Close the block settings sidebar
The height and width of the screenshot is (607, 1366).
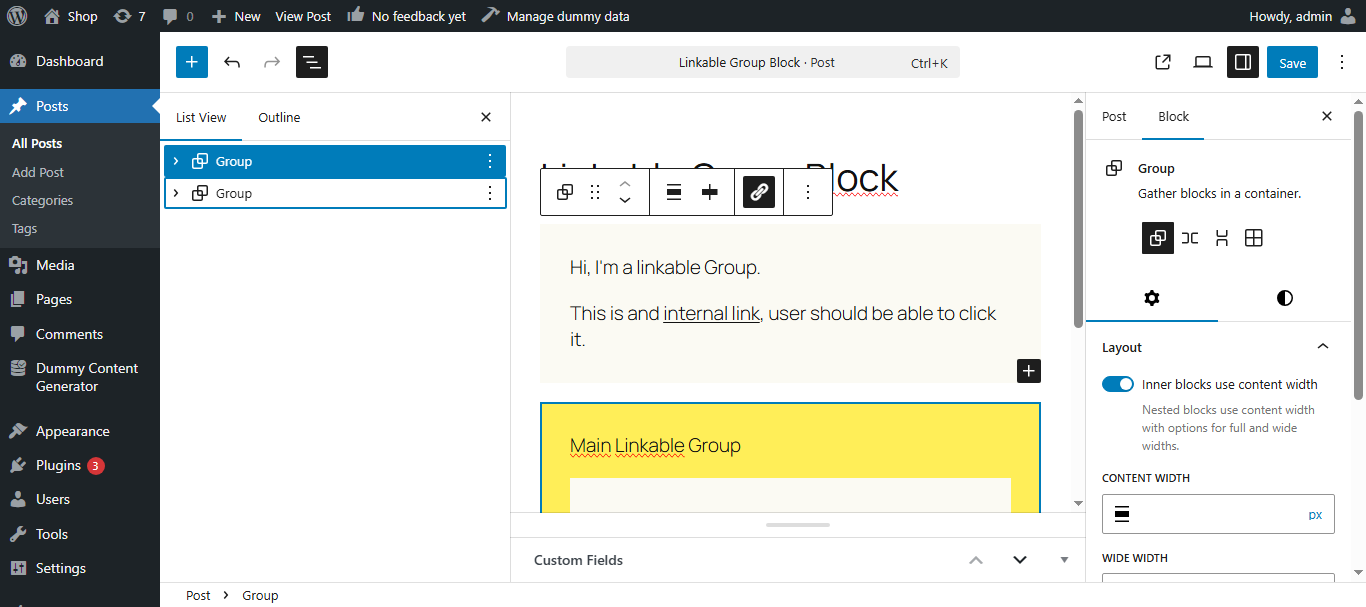point(1327,116)
